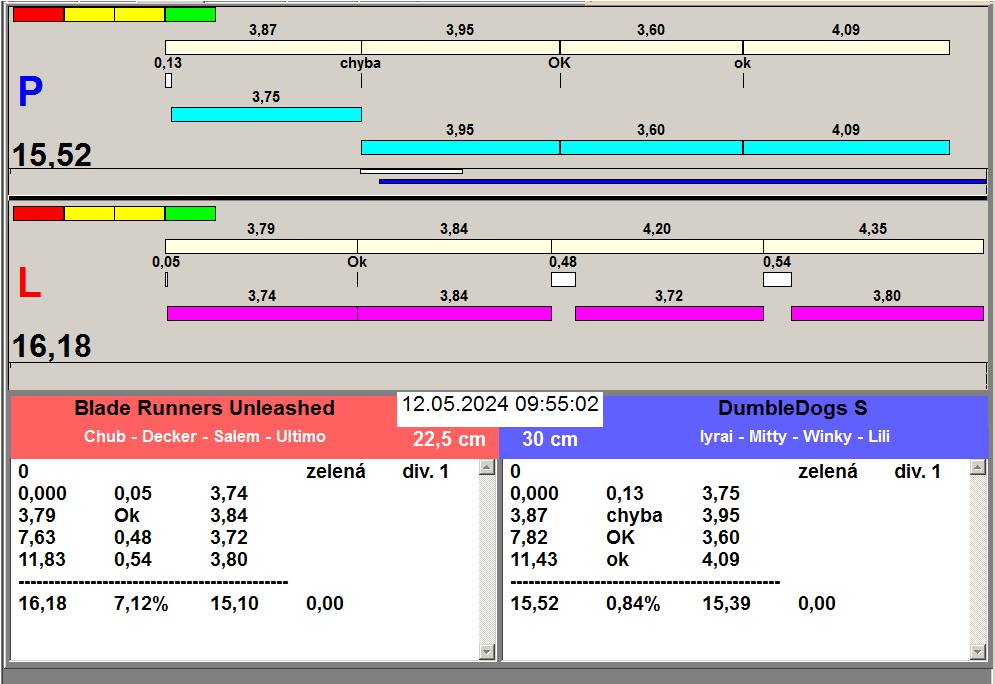Click the large 15,52 total time
Viewport: 995px width, 684px height.
[52, 155]
